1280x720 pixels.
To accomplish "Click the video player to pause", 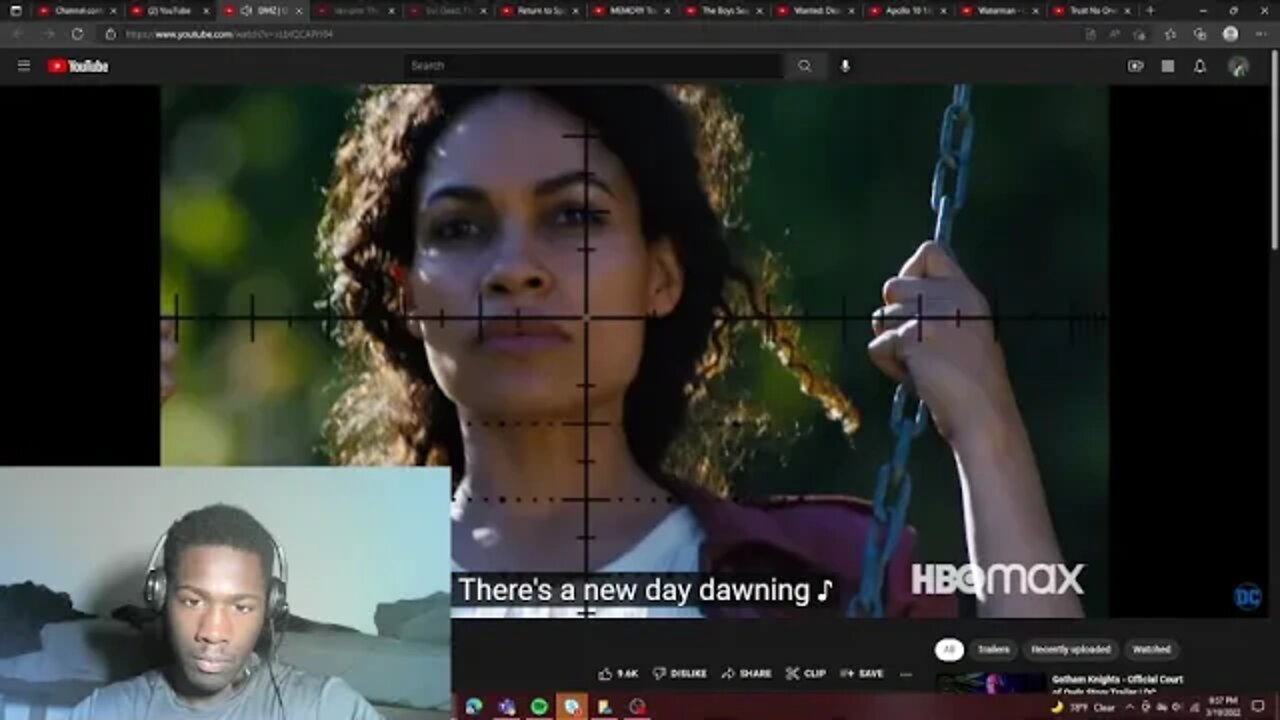I will (634, 350).
